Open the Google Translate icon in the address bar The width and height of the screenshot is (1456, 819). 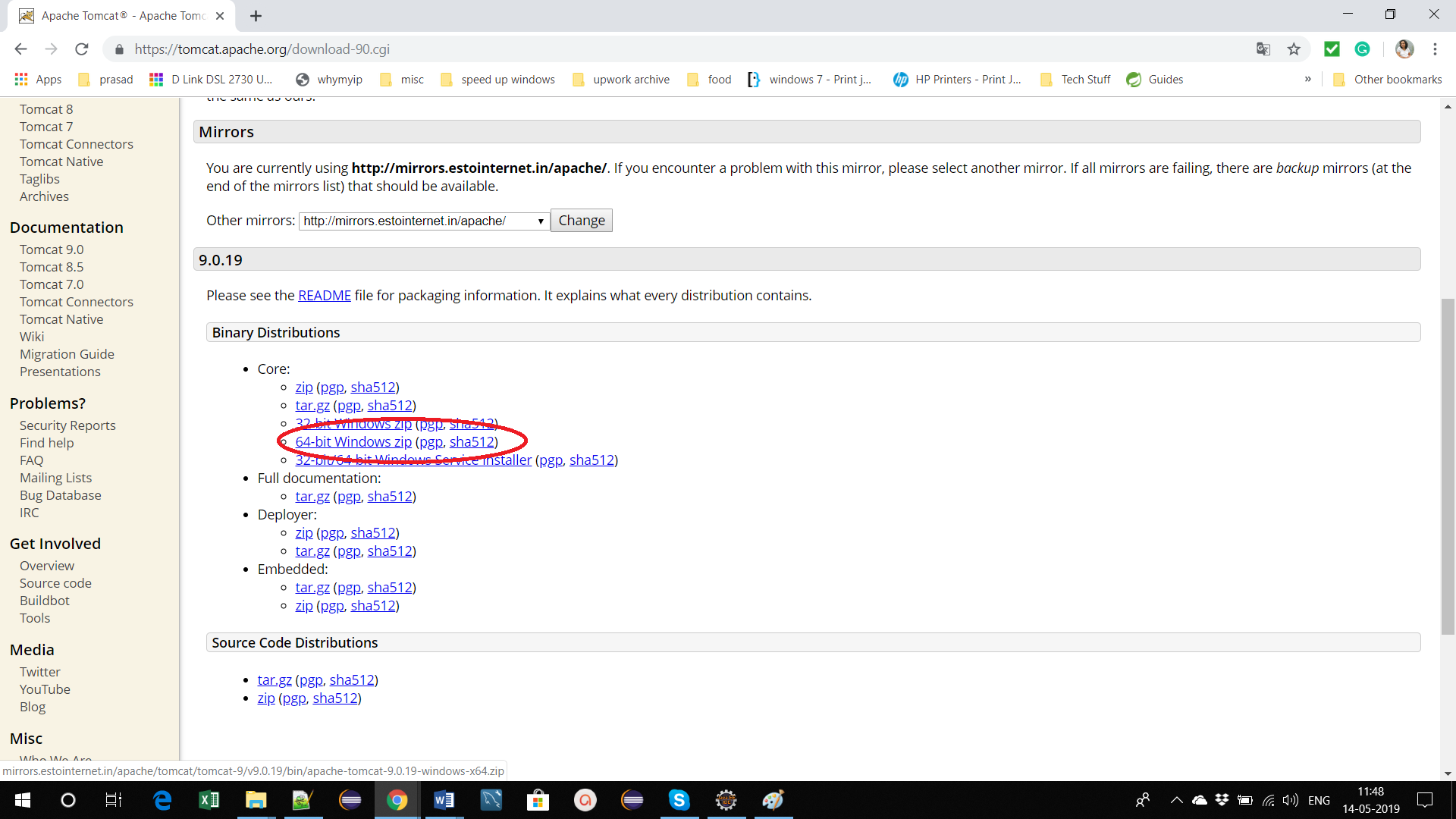pyautogui.click(x=1263, y=49)
